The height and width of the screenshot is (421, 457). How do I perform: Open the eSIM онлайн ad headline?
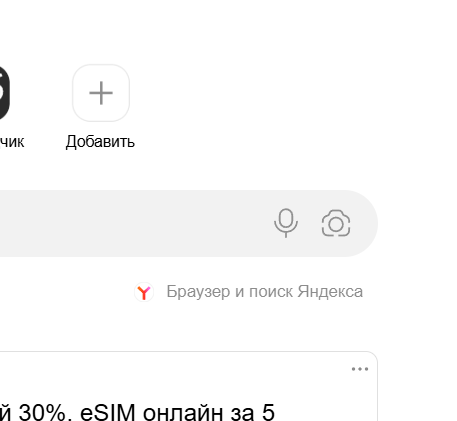tap(137, 412)
